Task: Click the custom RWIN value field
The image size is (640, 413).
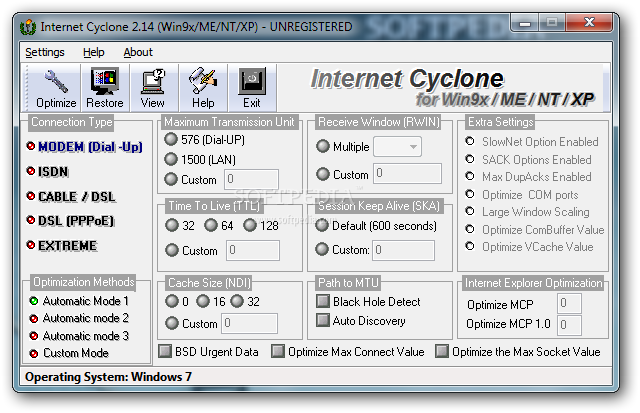Action: [x=407, y=173]
